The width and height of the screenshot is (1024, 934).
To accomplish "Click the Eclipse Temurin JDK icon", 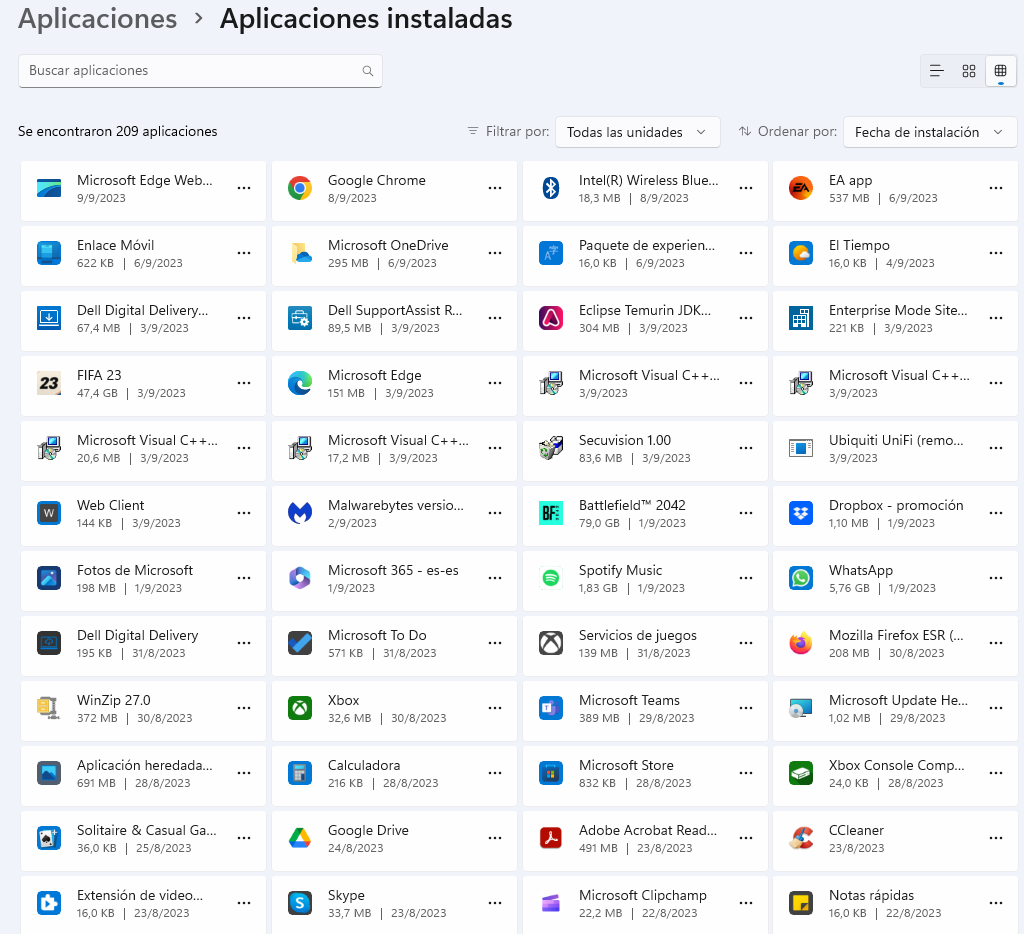I will click(x=551, y=318).
